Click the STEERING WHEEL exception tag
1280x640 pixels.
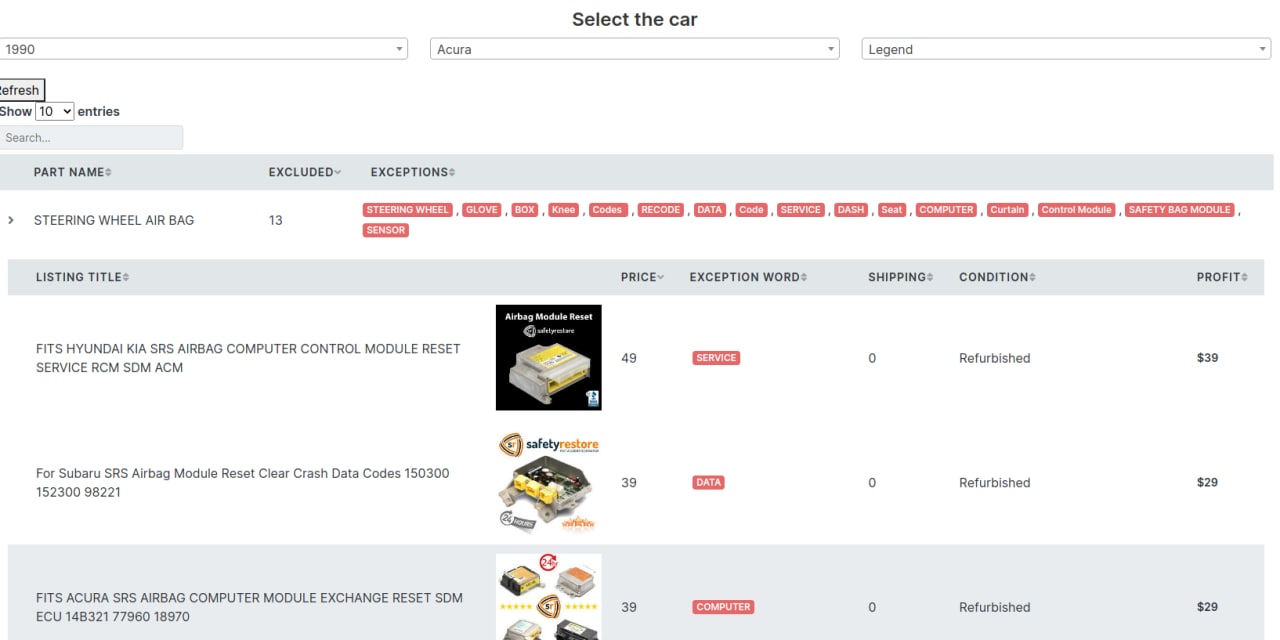tap(408, 210)
